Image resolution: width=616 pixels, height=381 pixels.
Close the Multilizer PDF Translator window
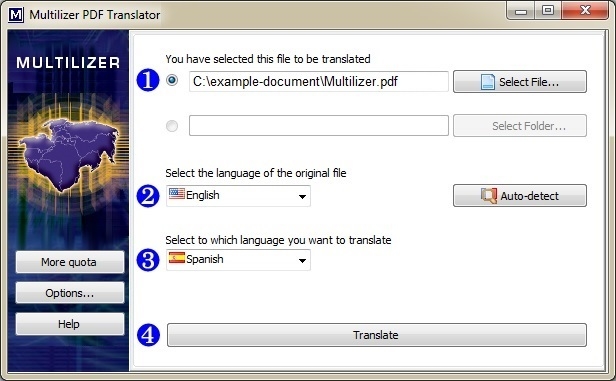pos(585,11)
